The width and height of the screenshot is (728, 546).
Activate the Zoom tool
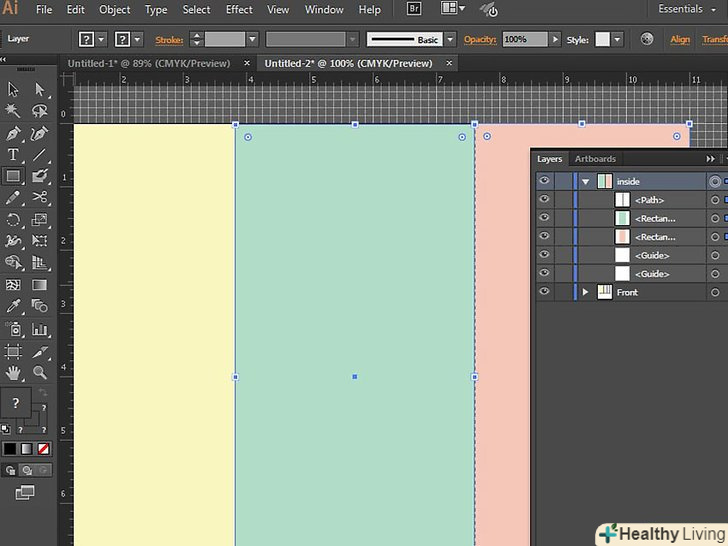[x=40, y=372]
